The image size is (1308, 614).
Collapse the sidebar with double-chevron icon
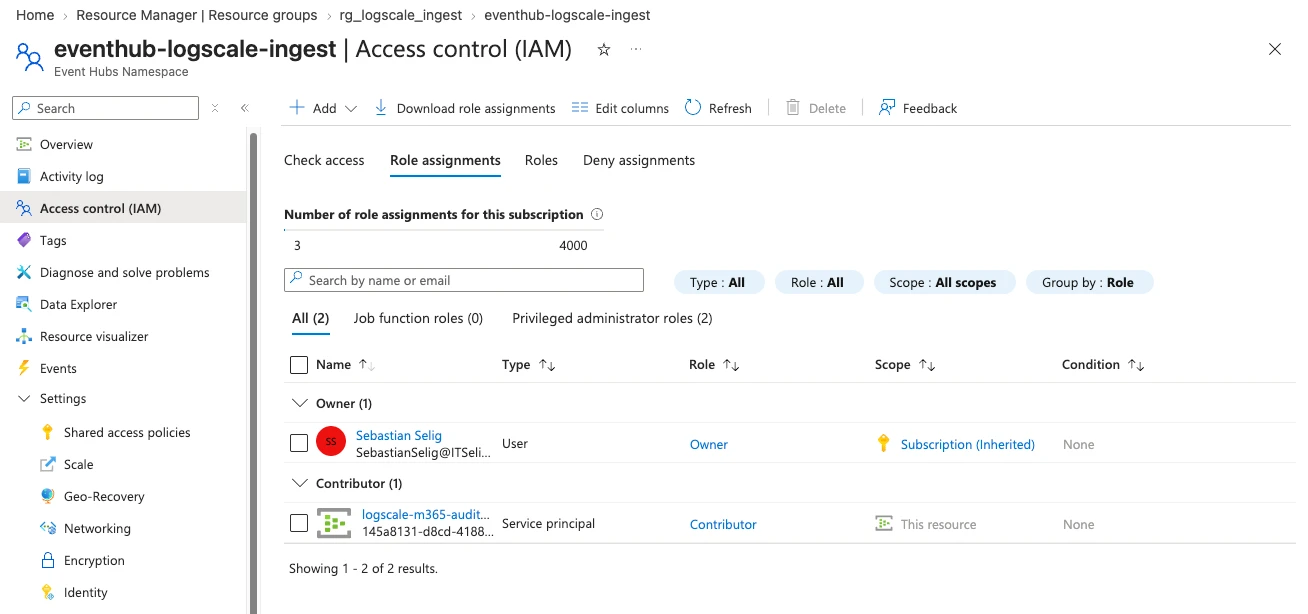pos(245,108)
